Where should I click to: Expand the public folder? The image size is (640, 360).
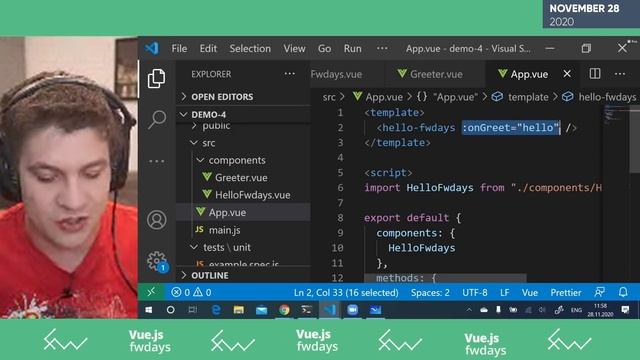point(216,126)
